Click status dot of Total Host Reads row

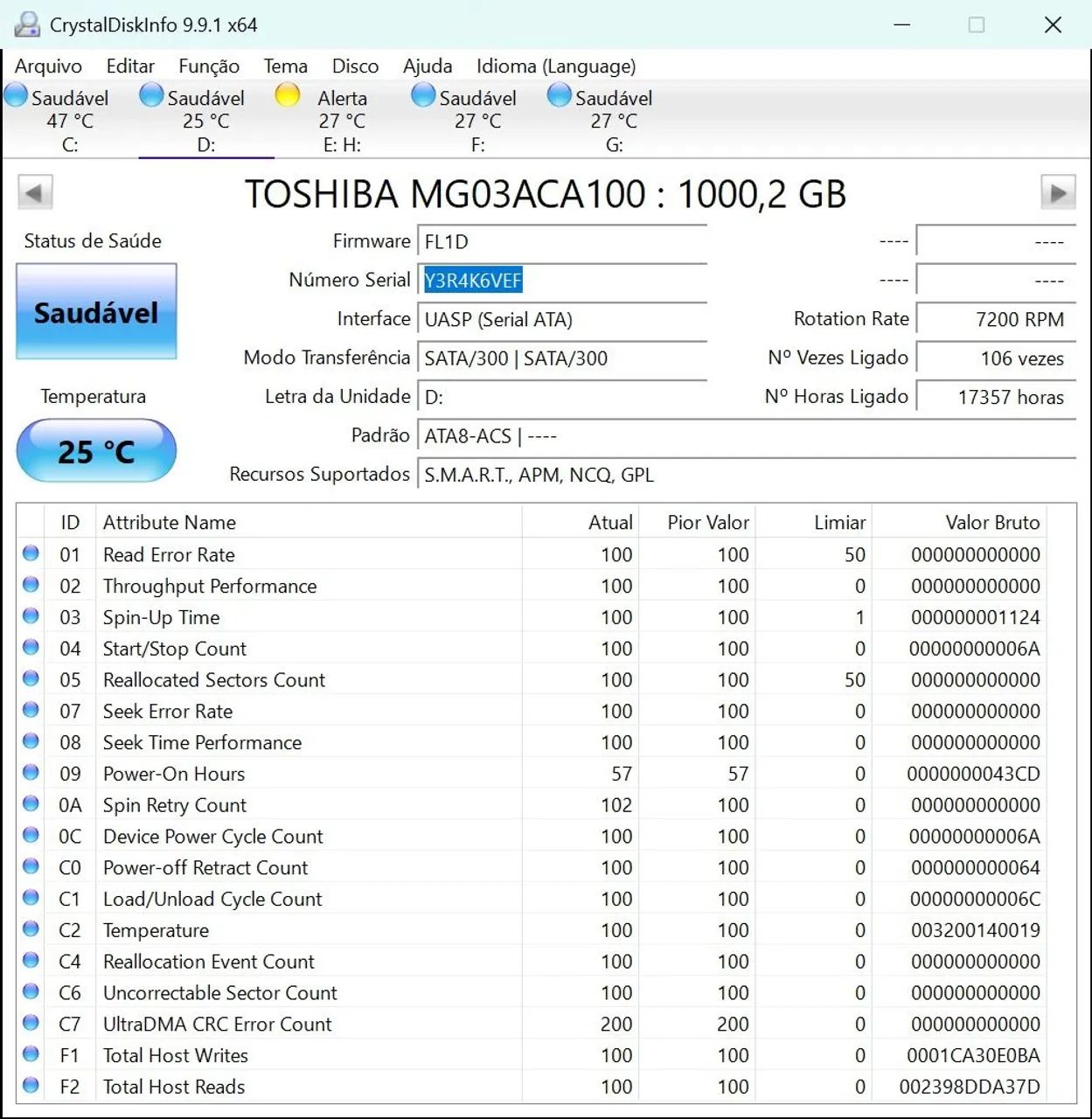(x=31, y=1085)
